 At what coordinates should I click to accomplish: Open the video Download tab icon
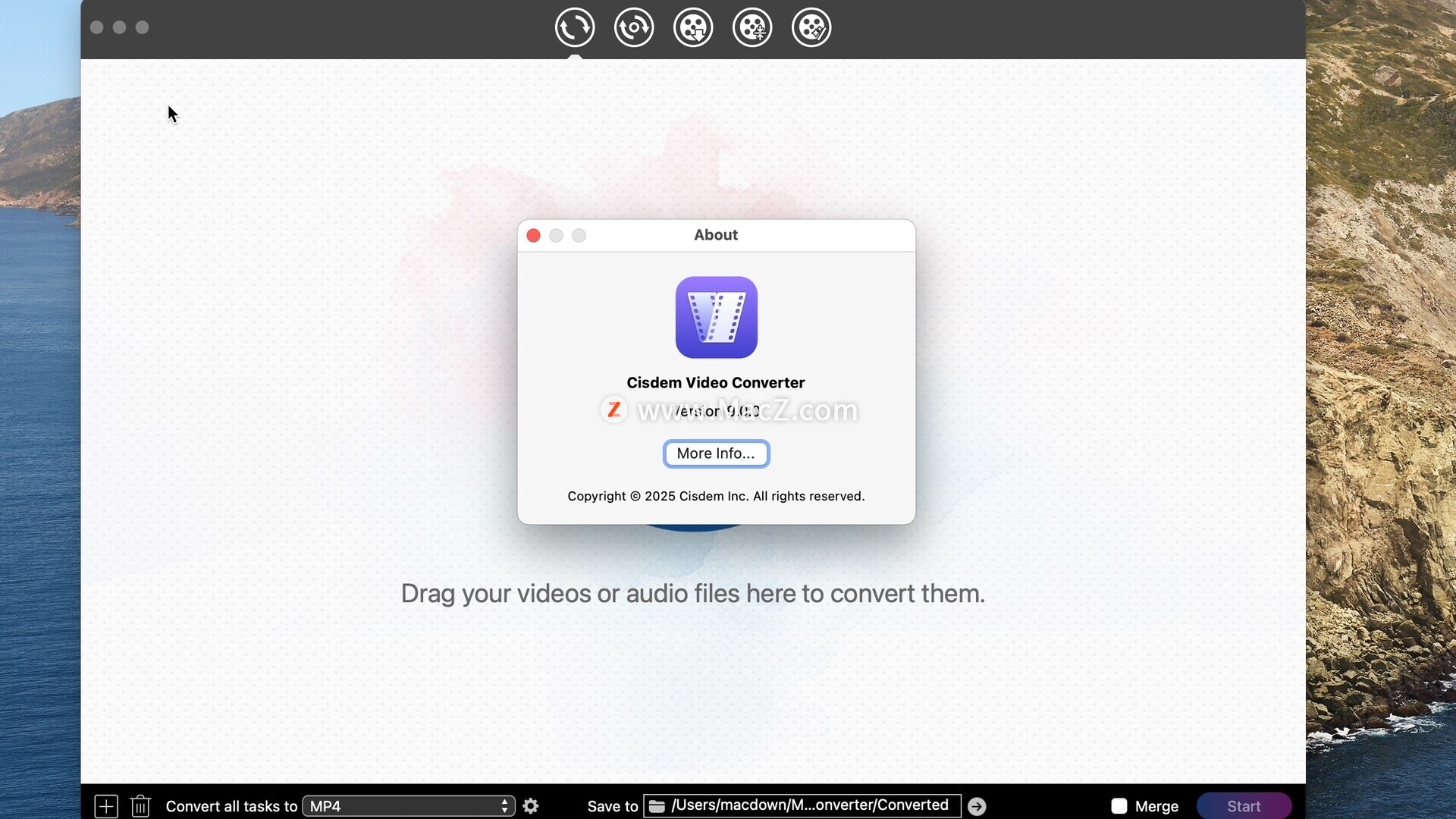tap(692, 28)
